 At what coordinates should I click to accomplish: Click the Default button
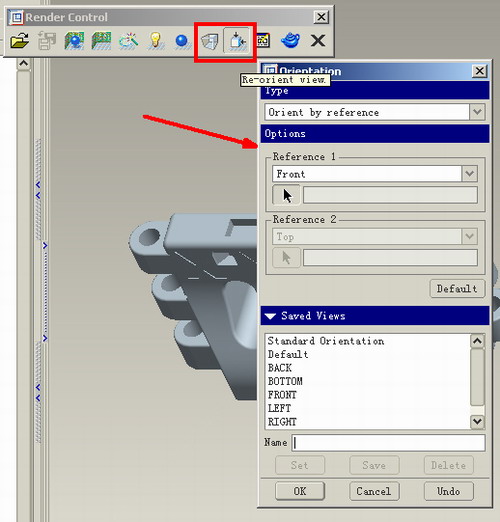click(457, 289)
